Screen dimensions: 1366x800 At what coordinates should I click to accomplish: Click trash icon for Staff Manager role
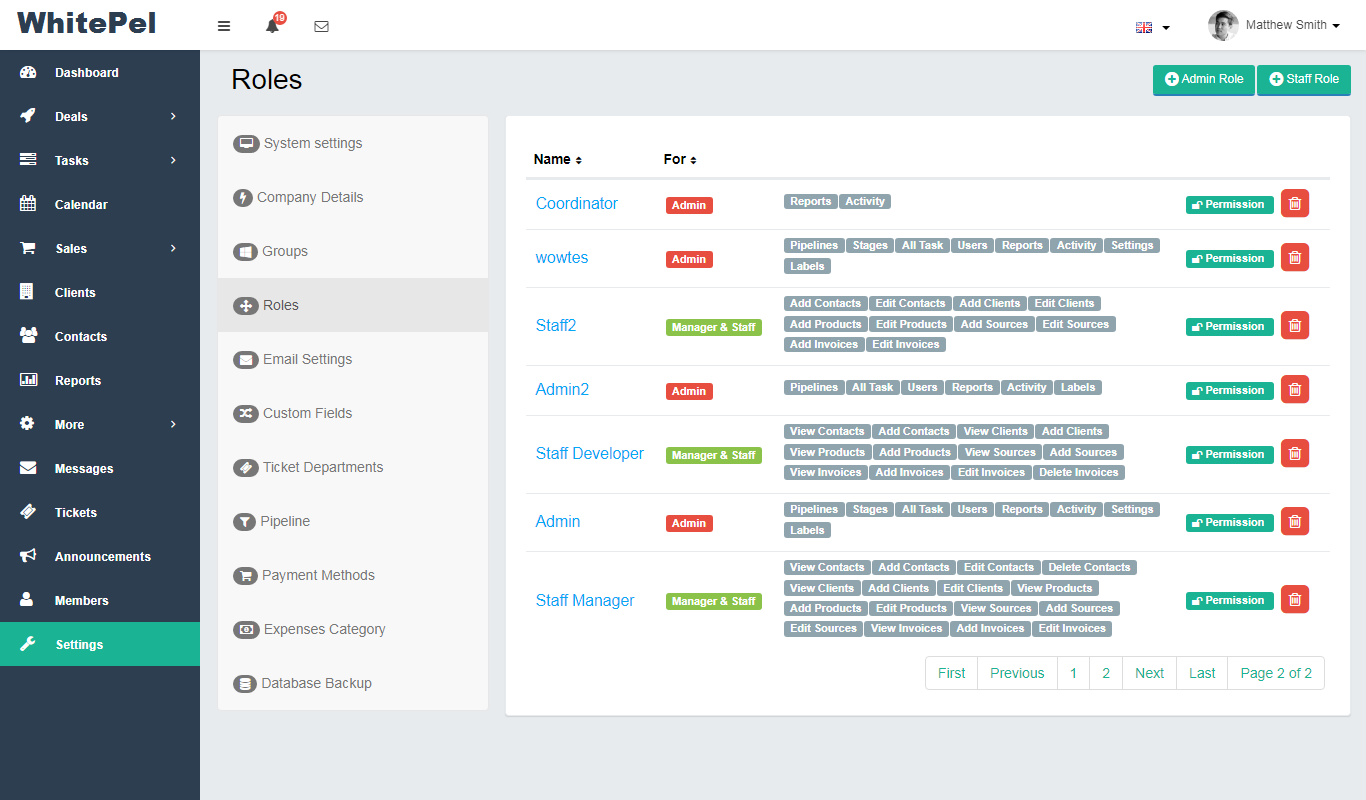coord(1294,600)
